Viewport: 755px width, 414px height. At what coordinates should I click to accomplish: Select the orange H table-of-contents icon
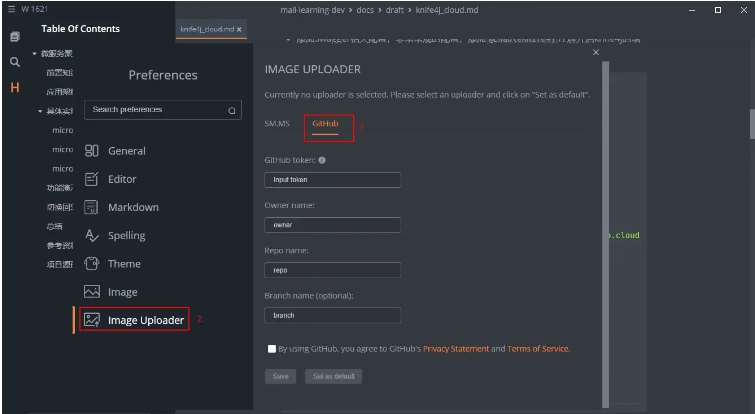click(x=15, y=88)
